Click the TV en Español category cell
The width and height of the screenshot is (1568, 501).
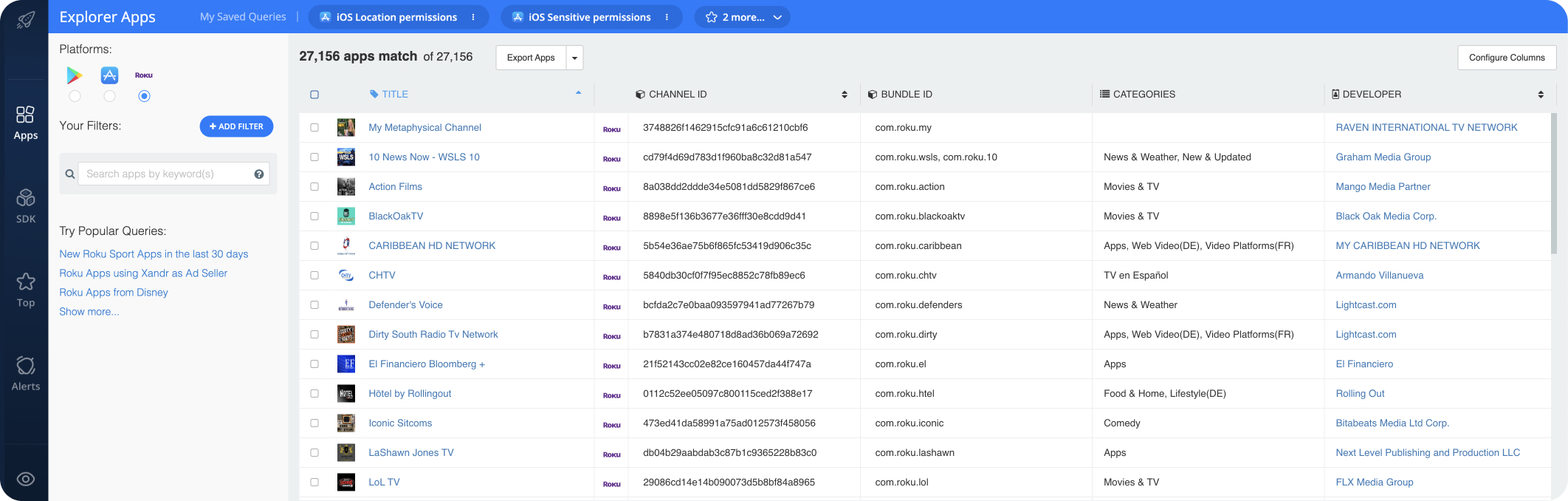pyautogui.click(x=1136, y=276)
